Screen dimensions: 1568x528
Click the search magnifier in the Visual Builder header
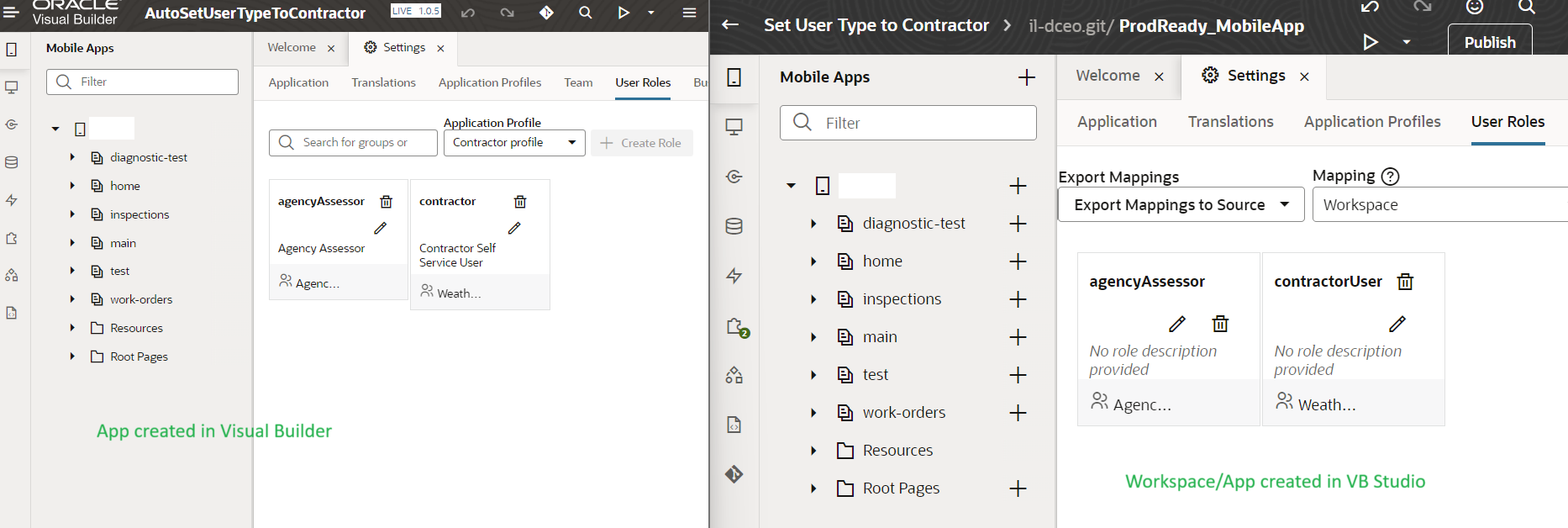(x=585, y=13)
